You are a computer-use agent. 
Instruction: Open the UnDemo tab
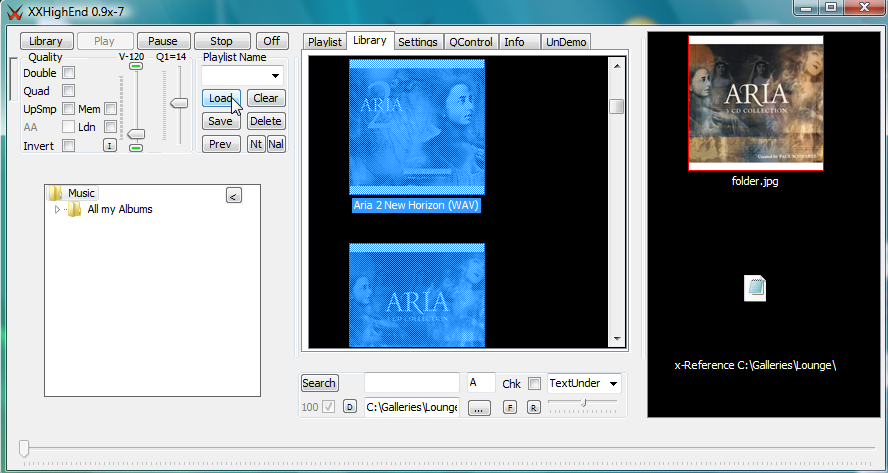coord(566,42)
